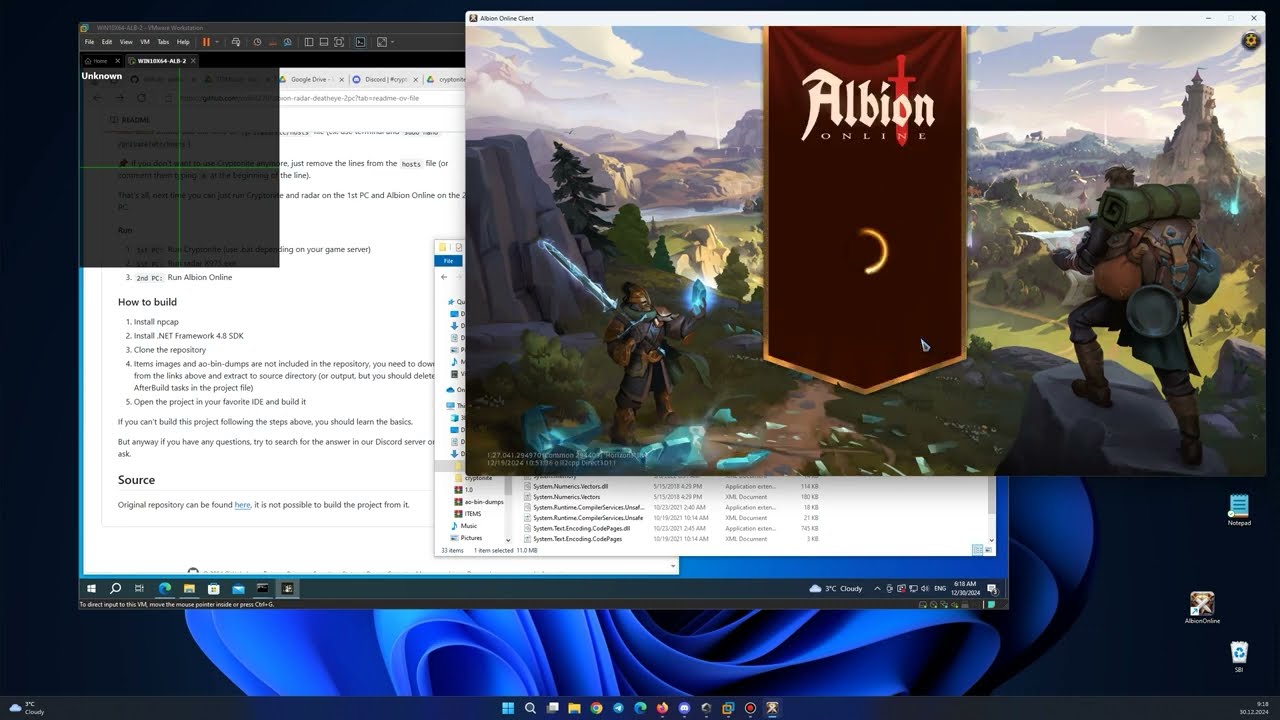
Task: Open the Edit menu in VMware Workstation
Action: pos(107,42)
